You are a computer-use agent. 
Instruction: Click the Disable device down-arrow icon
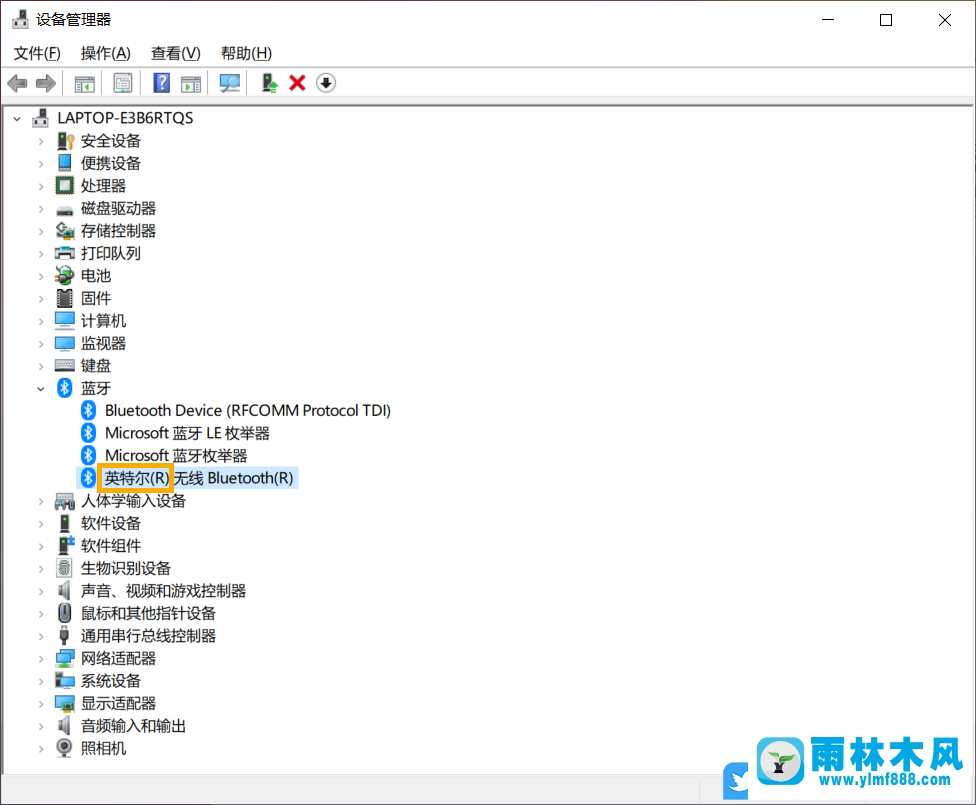click(326, 83)
